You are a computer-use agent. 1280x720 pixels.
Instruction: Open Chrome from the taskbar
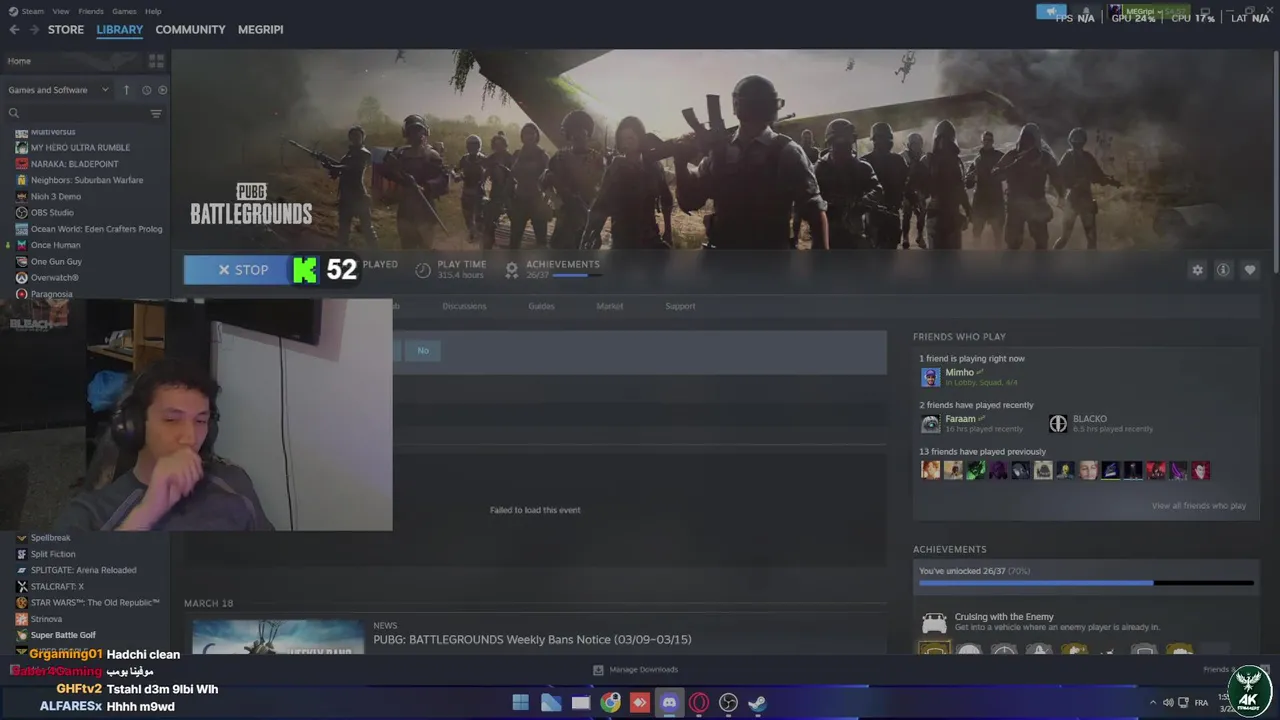coord(610,703)
